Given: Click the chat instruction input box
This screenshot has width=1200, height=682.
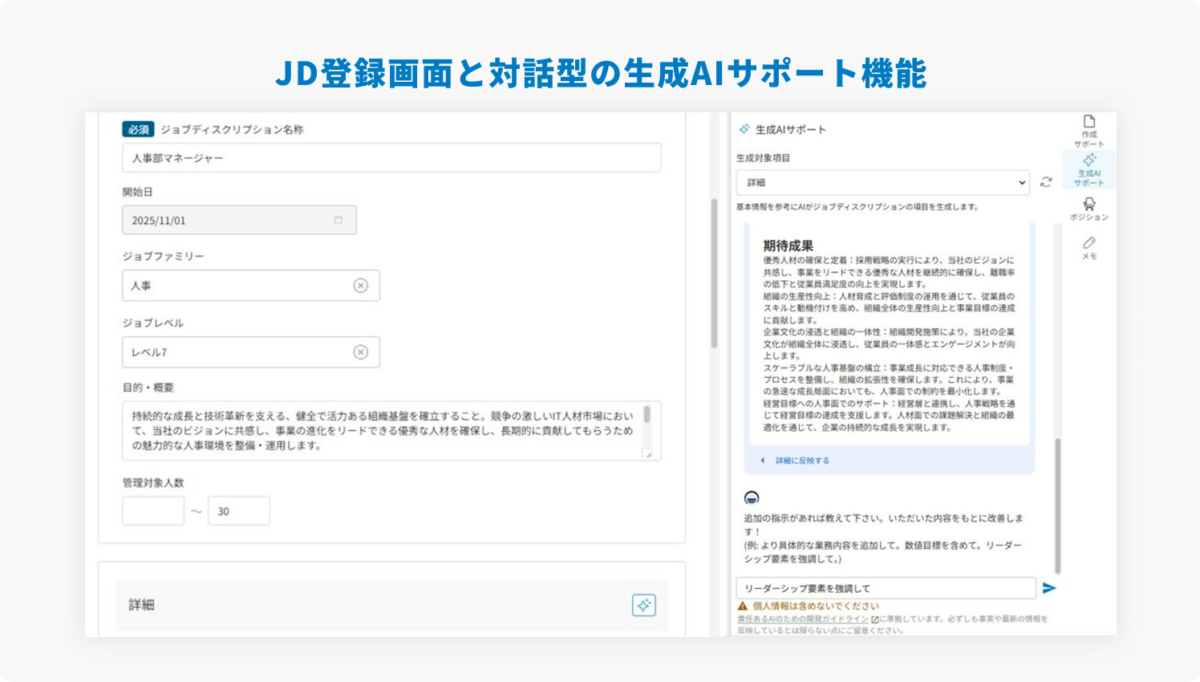Looking at the screenshot, I should click(885, 588).
